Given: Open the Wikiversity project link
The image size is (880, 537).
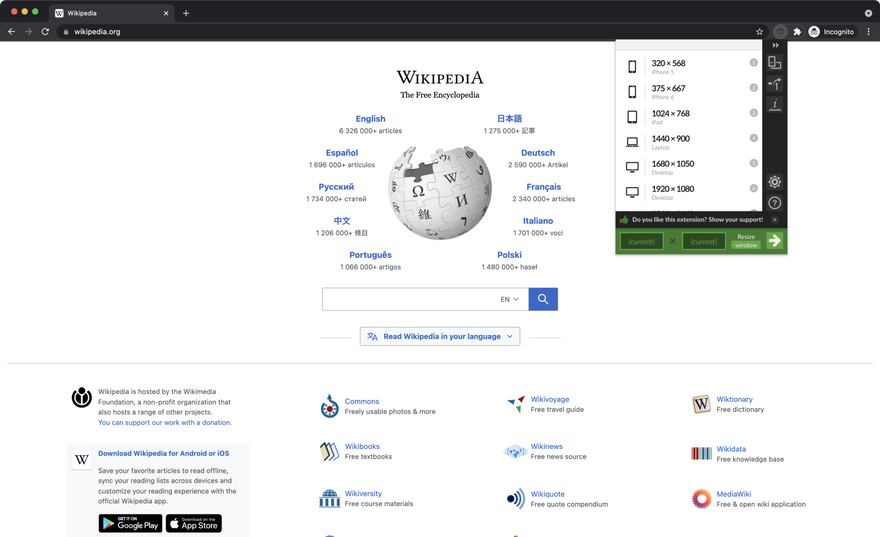Looking at the screenshot, I should 363,494.
